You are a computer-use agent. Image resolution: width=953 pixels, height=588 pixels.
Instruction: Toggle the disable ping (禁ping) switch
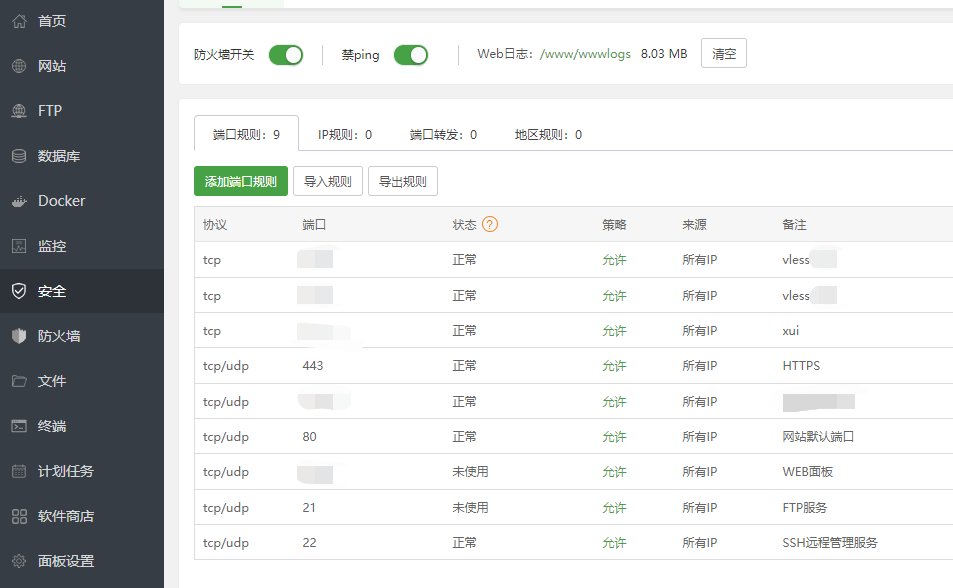click(x=411, y=55)
